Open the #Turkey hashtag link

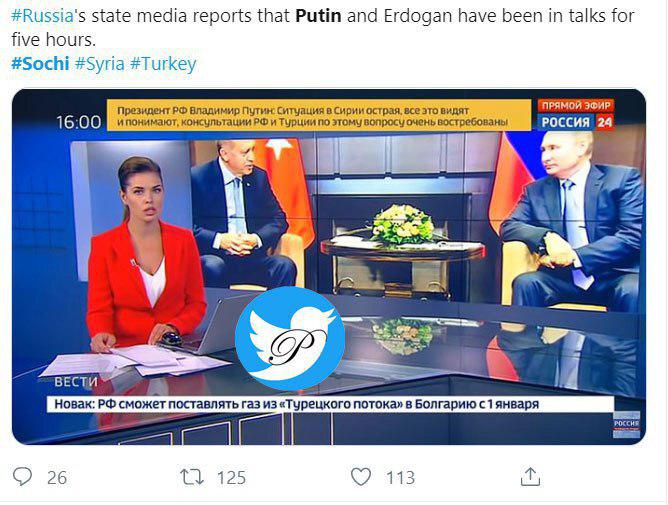pos(163,63)
